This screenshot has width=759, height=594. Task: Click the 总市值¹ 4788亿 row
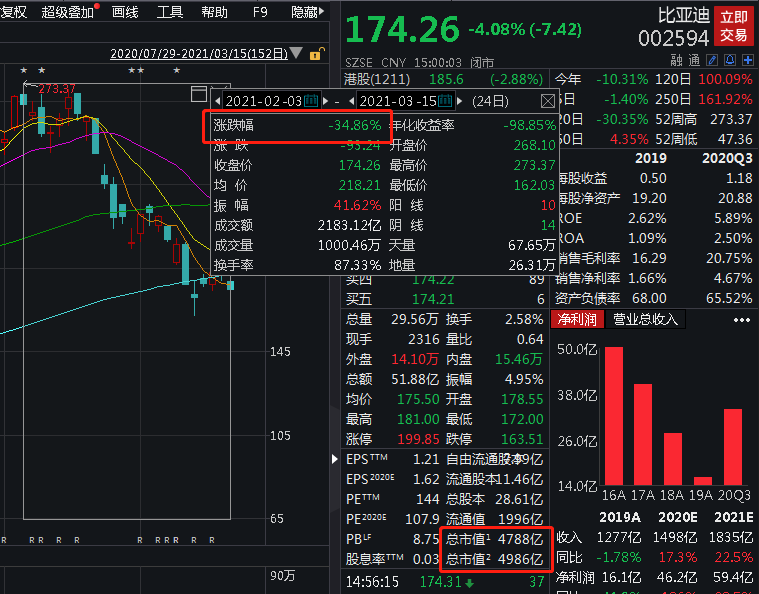click(494, 539)
